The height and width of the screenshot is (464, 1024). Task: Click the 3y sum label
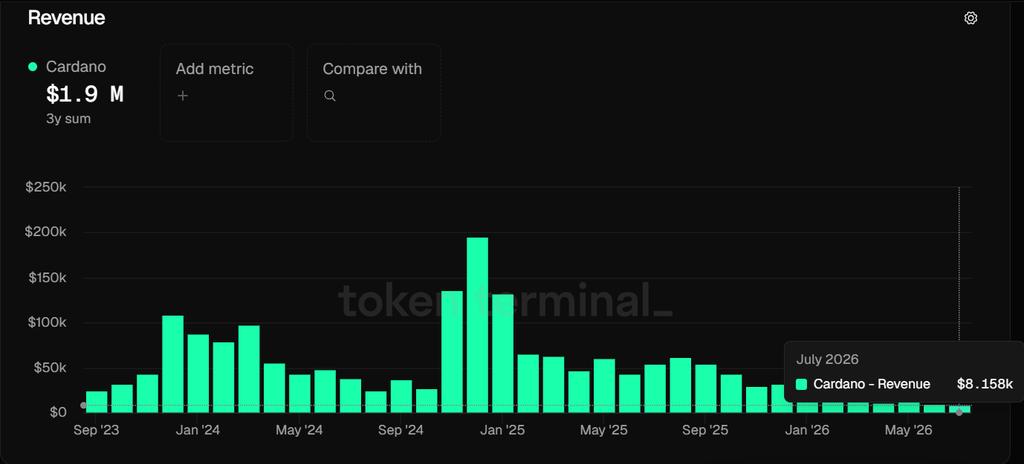point(68,119)
